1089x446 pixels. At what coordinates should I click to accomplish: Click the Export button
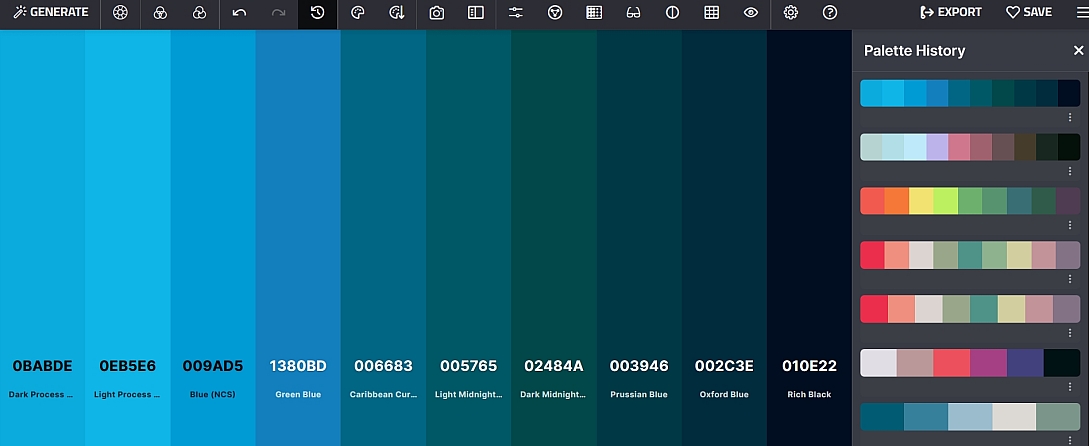tap(951, 13)
